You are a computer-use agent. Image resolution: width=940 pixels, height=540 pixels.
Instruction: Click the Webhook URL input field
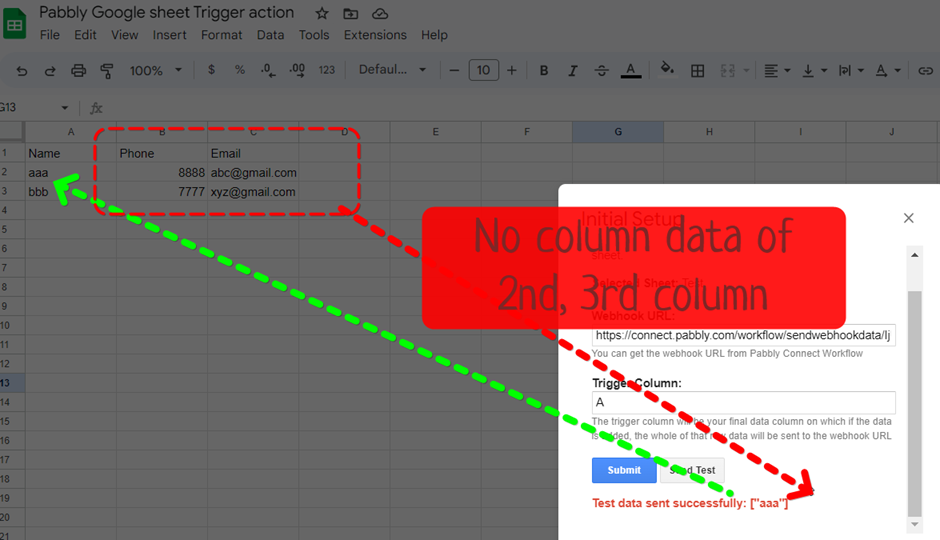743,335
